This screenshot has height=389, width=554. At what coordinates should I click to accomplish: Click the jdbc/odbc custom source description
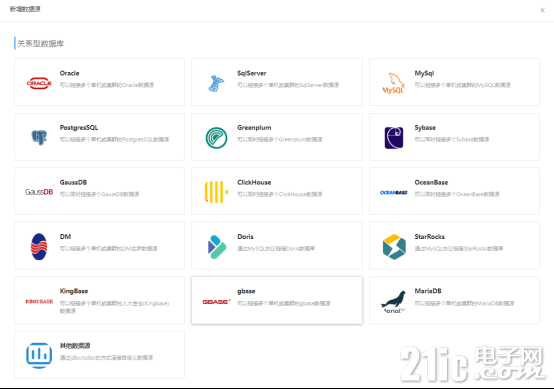(x=106, y=358)
